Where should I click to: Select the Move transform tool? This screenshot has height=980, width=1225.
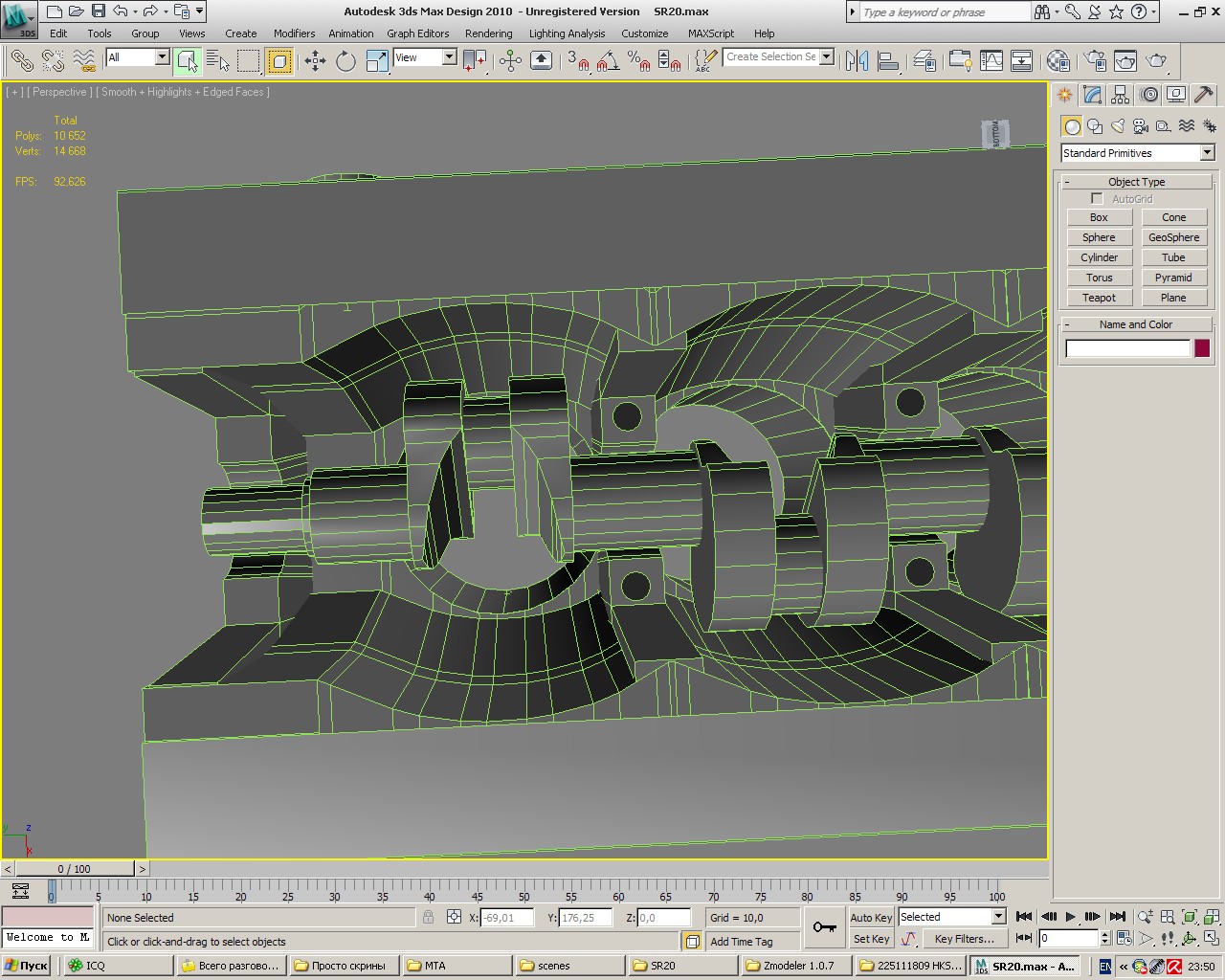pos(315,61)
